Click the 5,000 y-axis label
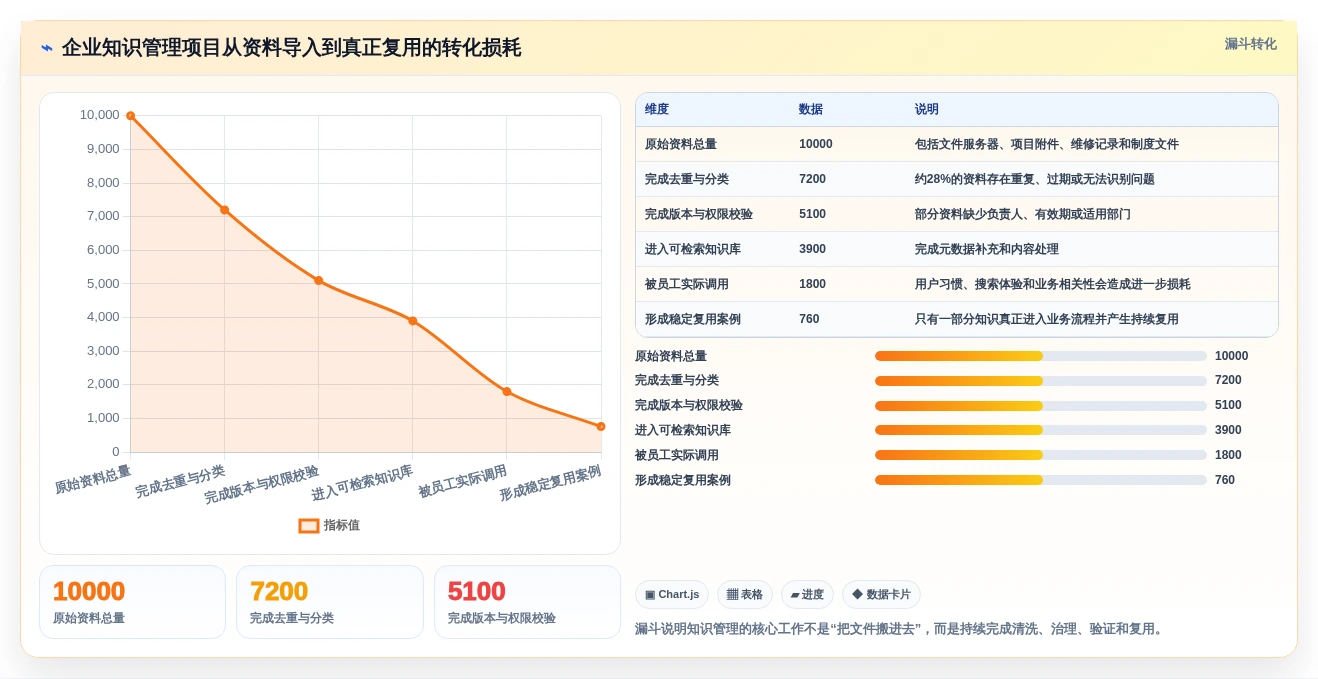The width and height of the screenshot is (1318, 679). pyautogui.click(x=102, y=284)
